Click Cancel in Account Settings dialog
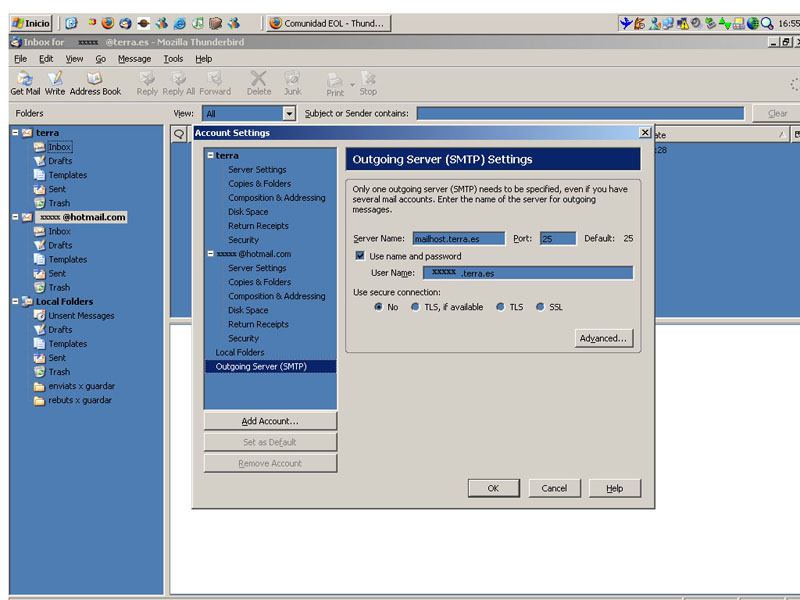 [x=554, y=488]
